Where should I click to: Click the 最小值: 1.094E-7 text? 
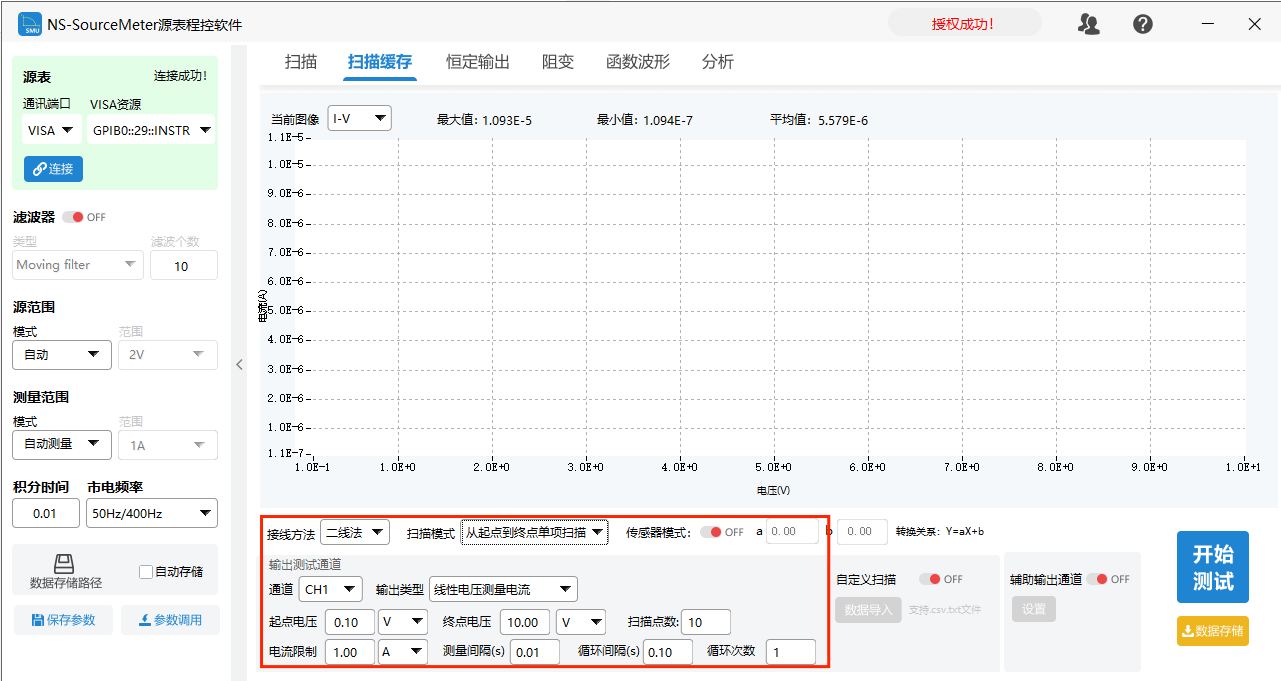pos(645,120)
